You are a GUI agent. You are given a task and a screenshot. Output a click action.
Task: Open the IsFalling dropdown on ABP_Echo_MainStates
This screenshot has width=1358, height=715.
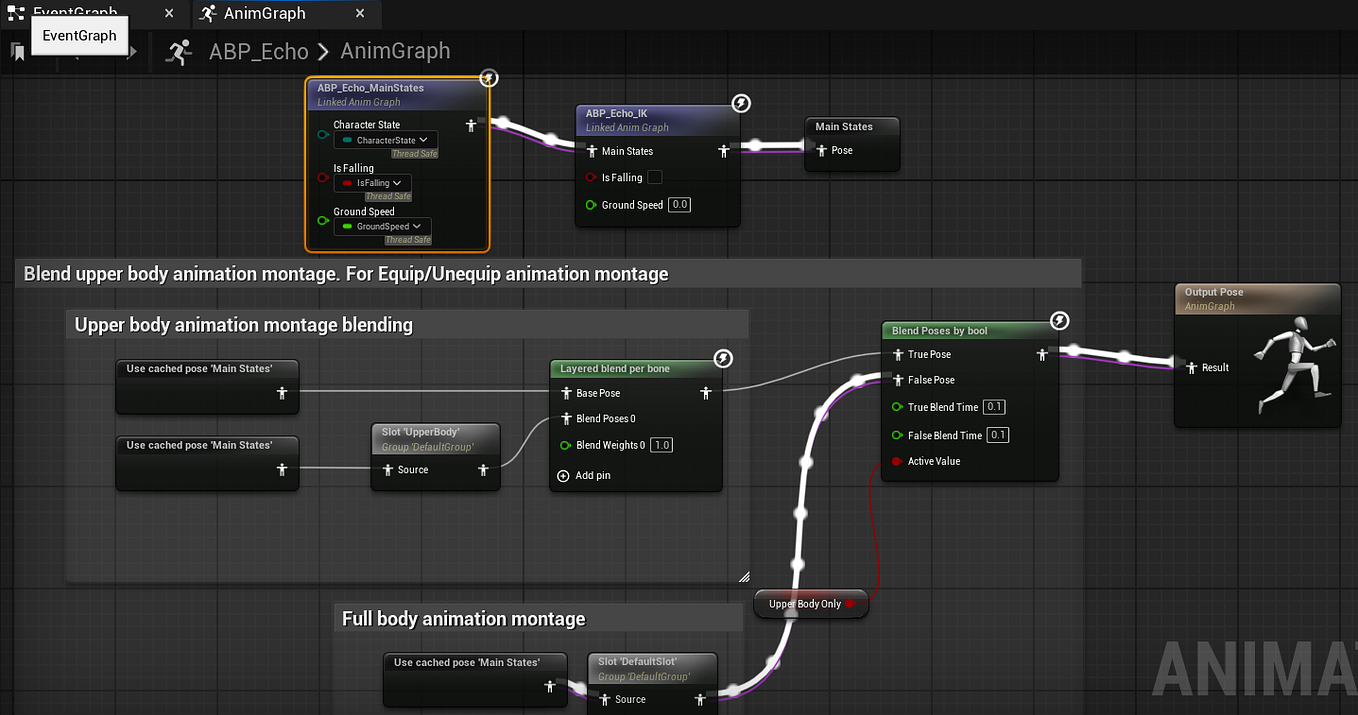(x=372, y=182)
